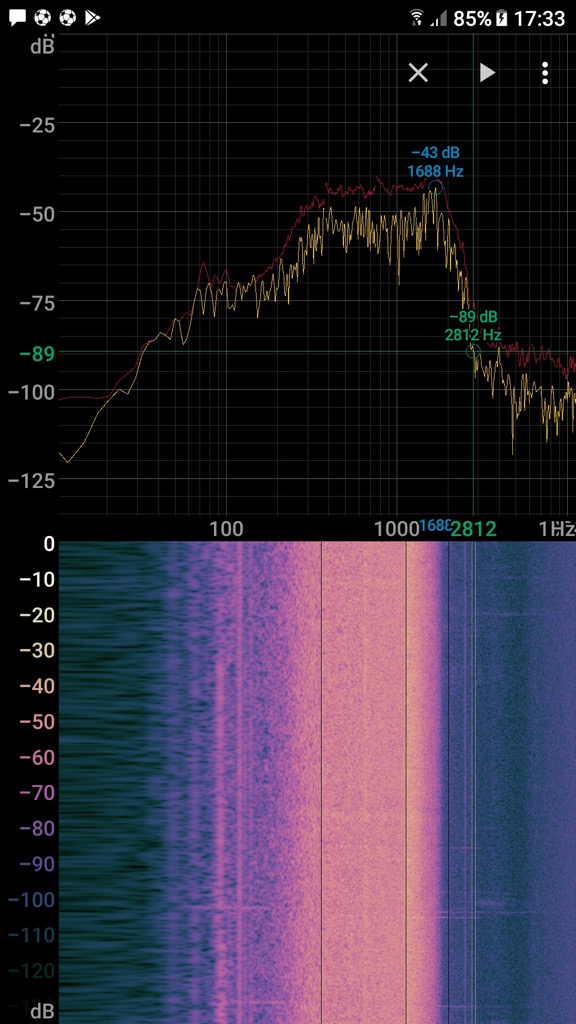Tap the X close icon
Screen dimensions: 576x1024
pyautogui.click(x=418, y=72)
